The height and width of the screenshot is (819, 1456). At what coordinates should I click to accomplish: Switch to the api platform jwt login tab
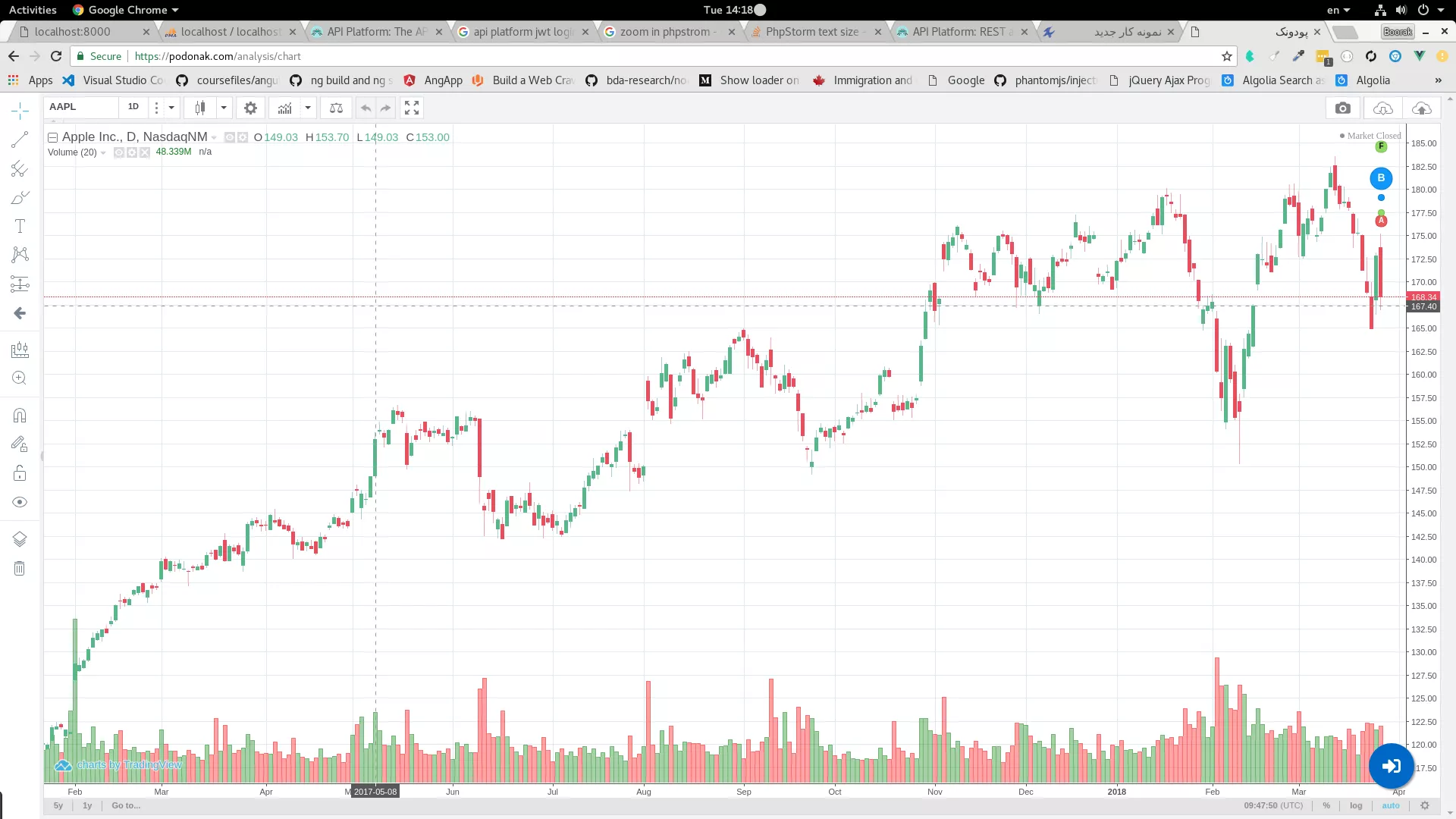pos(524,32)
